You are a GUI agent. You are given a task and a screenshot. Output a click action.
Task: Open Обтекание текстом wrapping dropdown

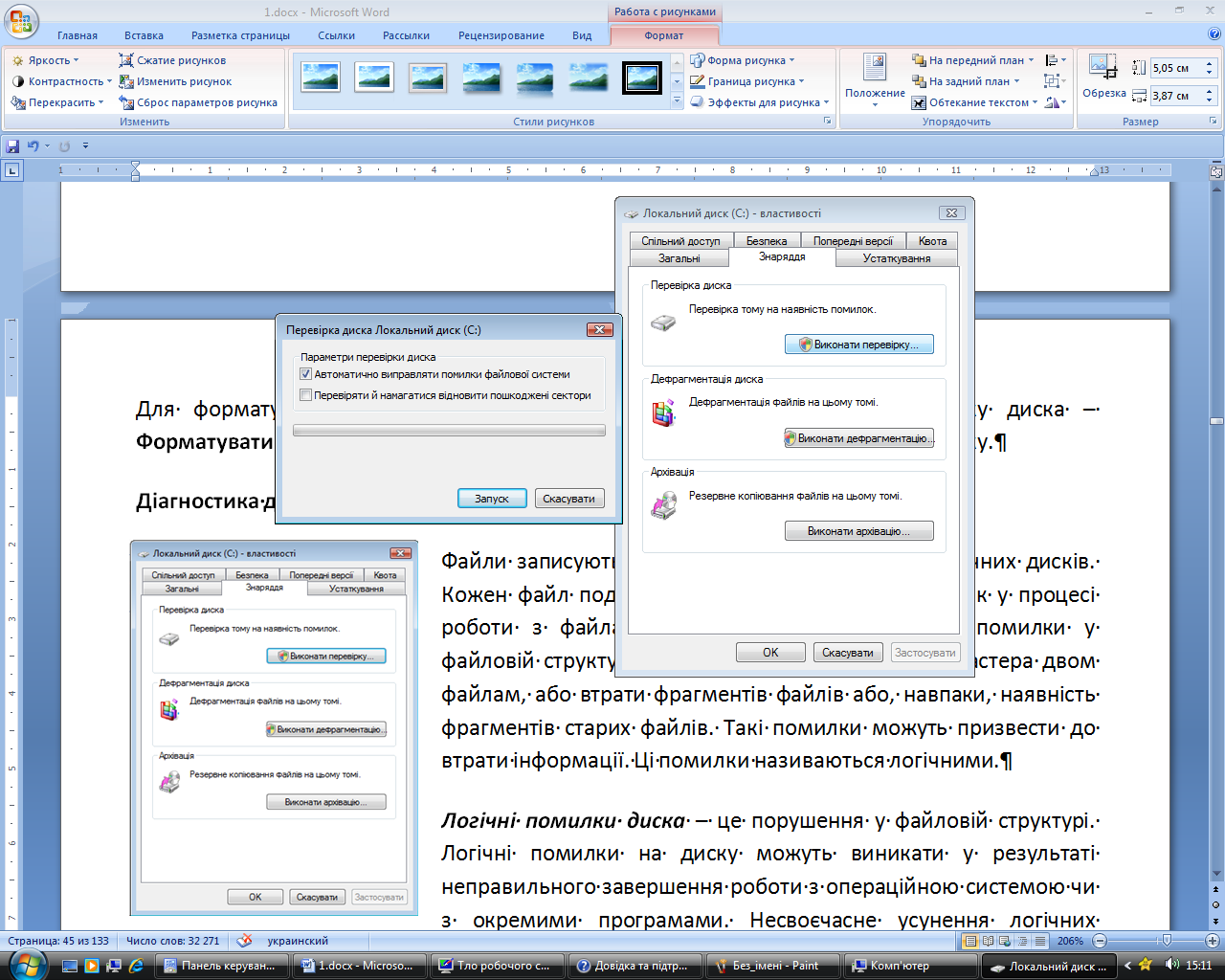pos(974,102)
